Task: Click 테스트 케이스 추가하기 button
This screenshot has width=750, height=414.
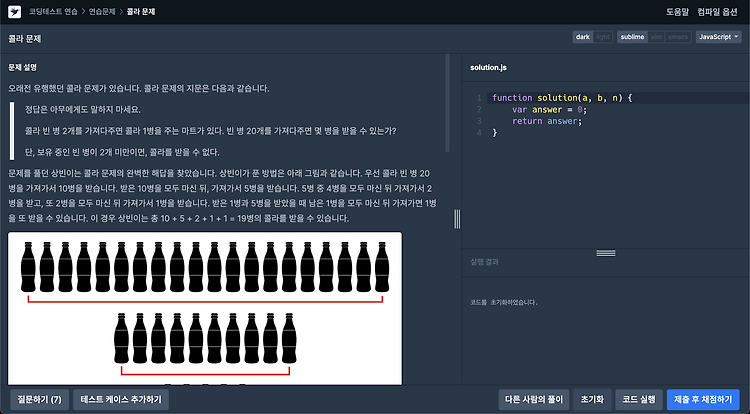Action: 121,399
